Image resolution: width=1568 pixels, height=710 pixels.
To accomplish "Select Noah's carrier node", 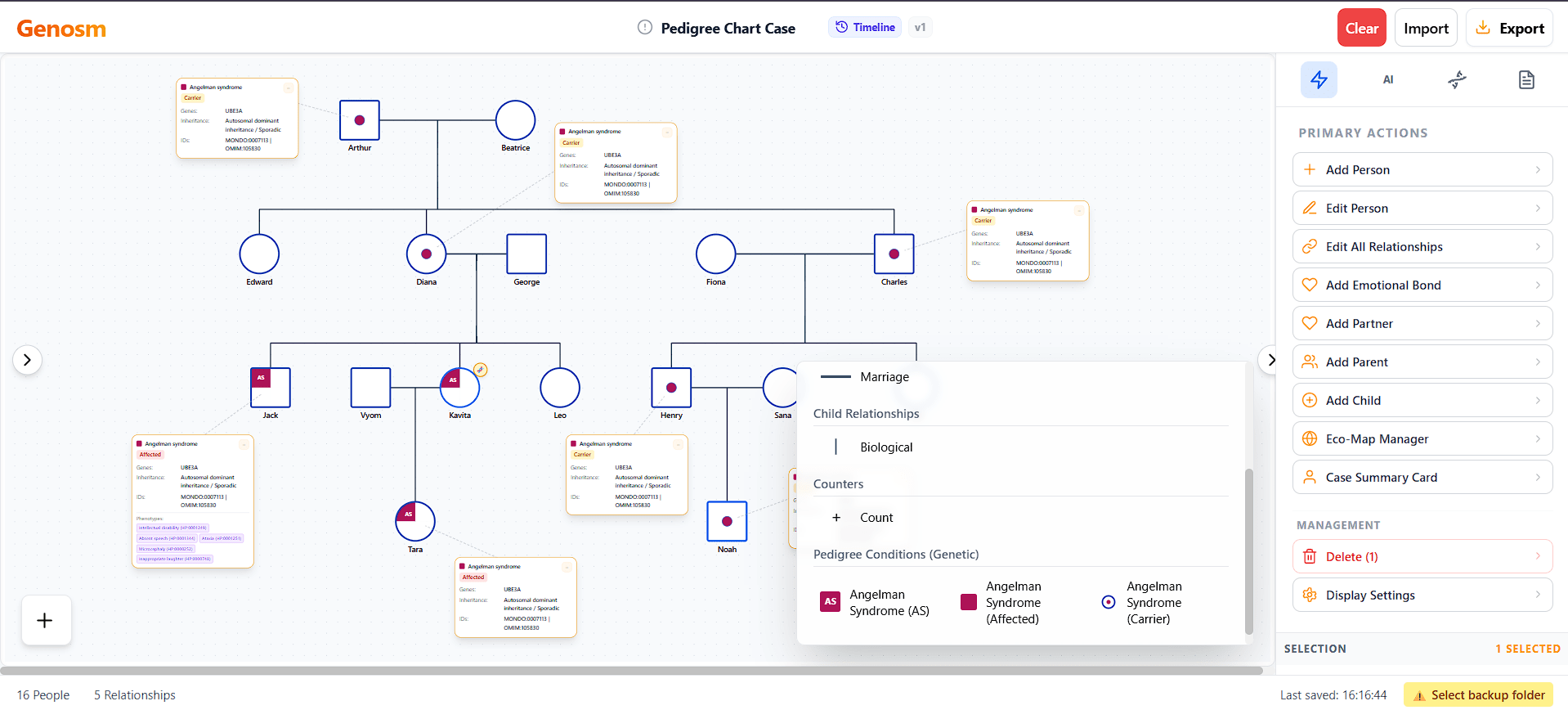I will tap(728, 521).
